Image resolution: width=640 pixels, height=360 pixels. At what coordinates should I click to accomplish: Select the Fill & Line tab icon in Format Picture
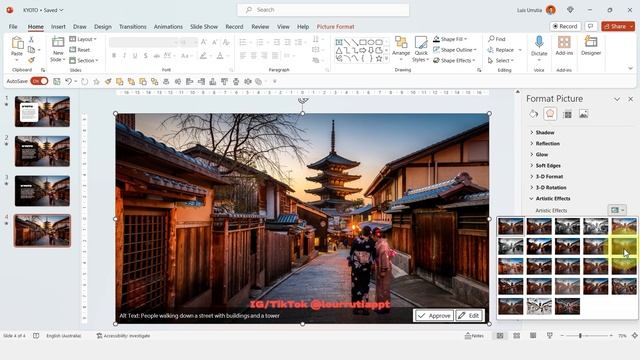[533, 114]
